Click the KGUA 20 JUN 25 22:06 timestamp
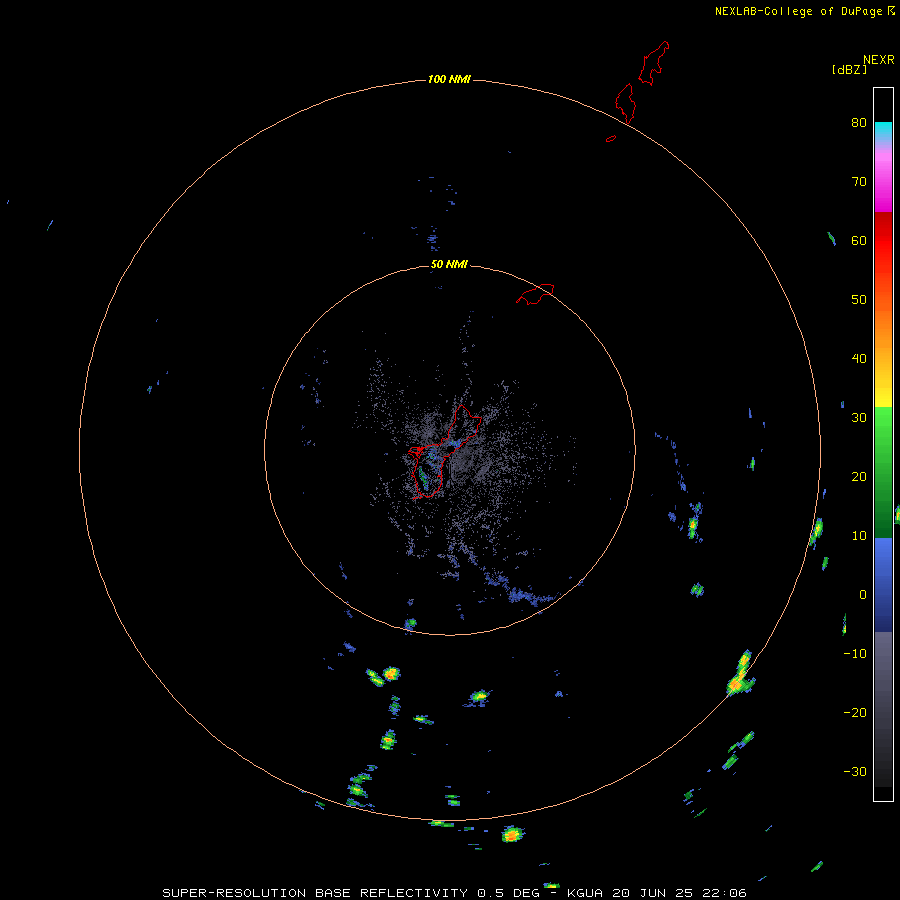The image size is (900, 900). click(x=657, y=893)
